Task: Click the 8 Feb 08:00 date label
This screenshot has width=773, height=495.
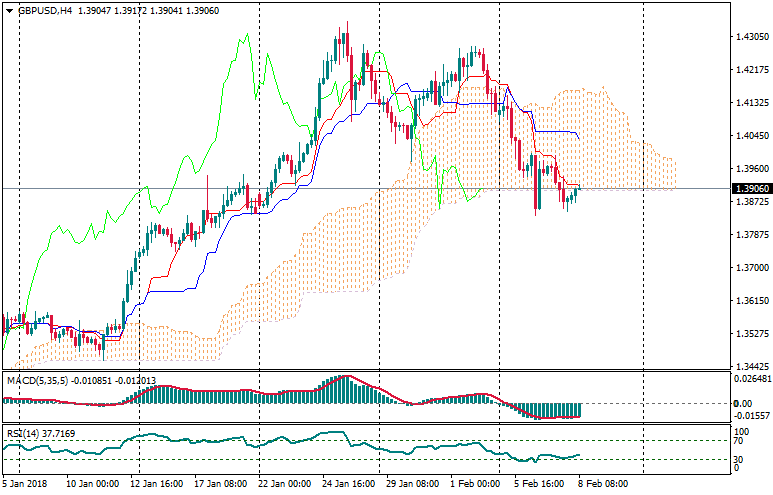Action: tap(603, 483)
